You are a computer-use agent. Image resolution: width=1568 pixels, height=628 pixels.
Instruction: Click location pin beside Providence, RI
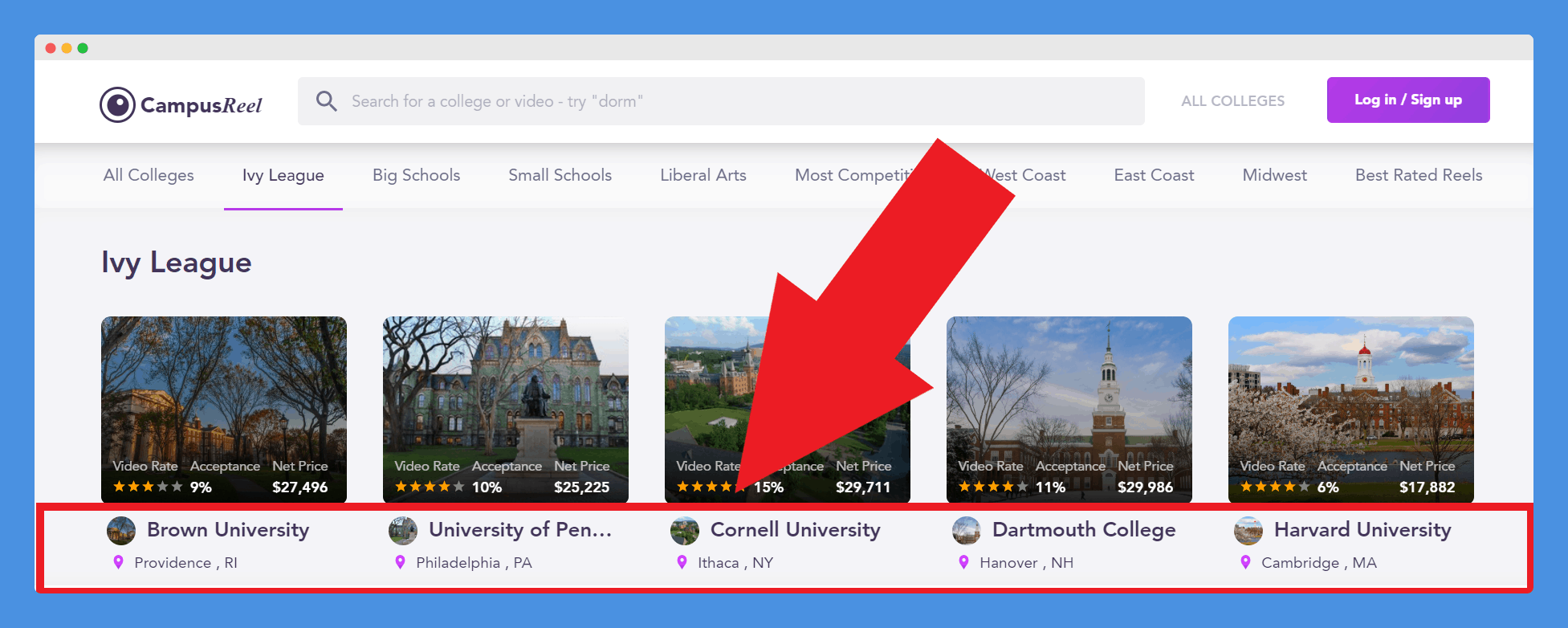(118, 562)
